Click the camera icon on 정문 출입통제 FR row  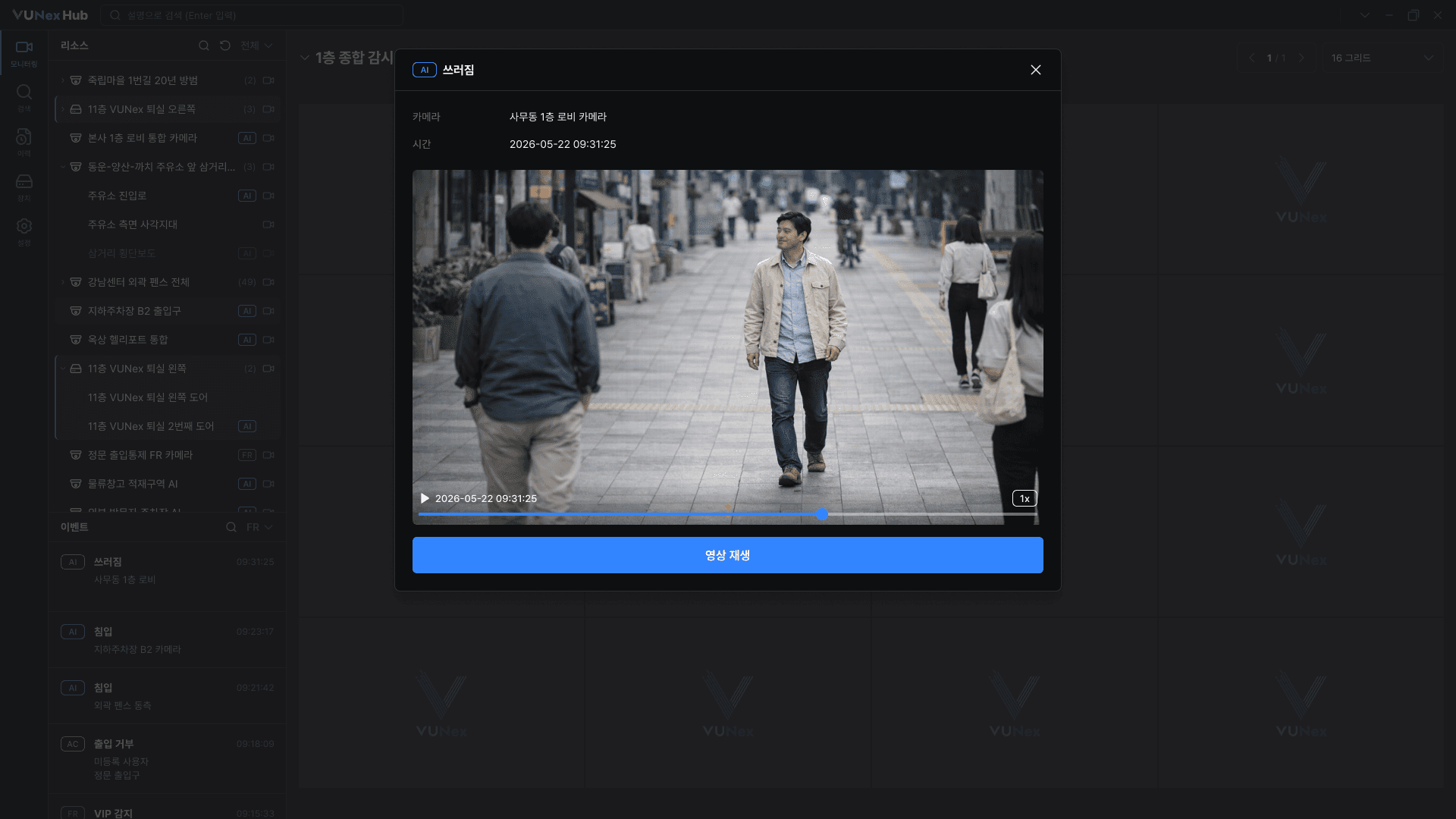(268, 455)
